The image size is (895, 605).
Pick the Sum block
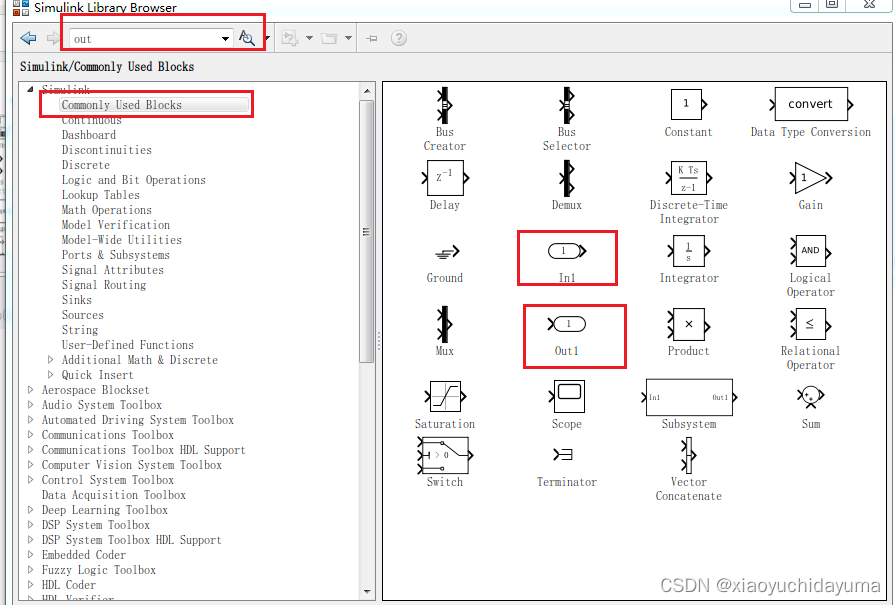(811, 396)
